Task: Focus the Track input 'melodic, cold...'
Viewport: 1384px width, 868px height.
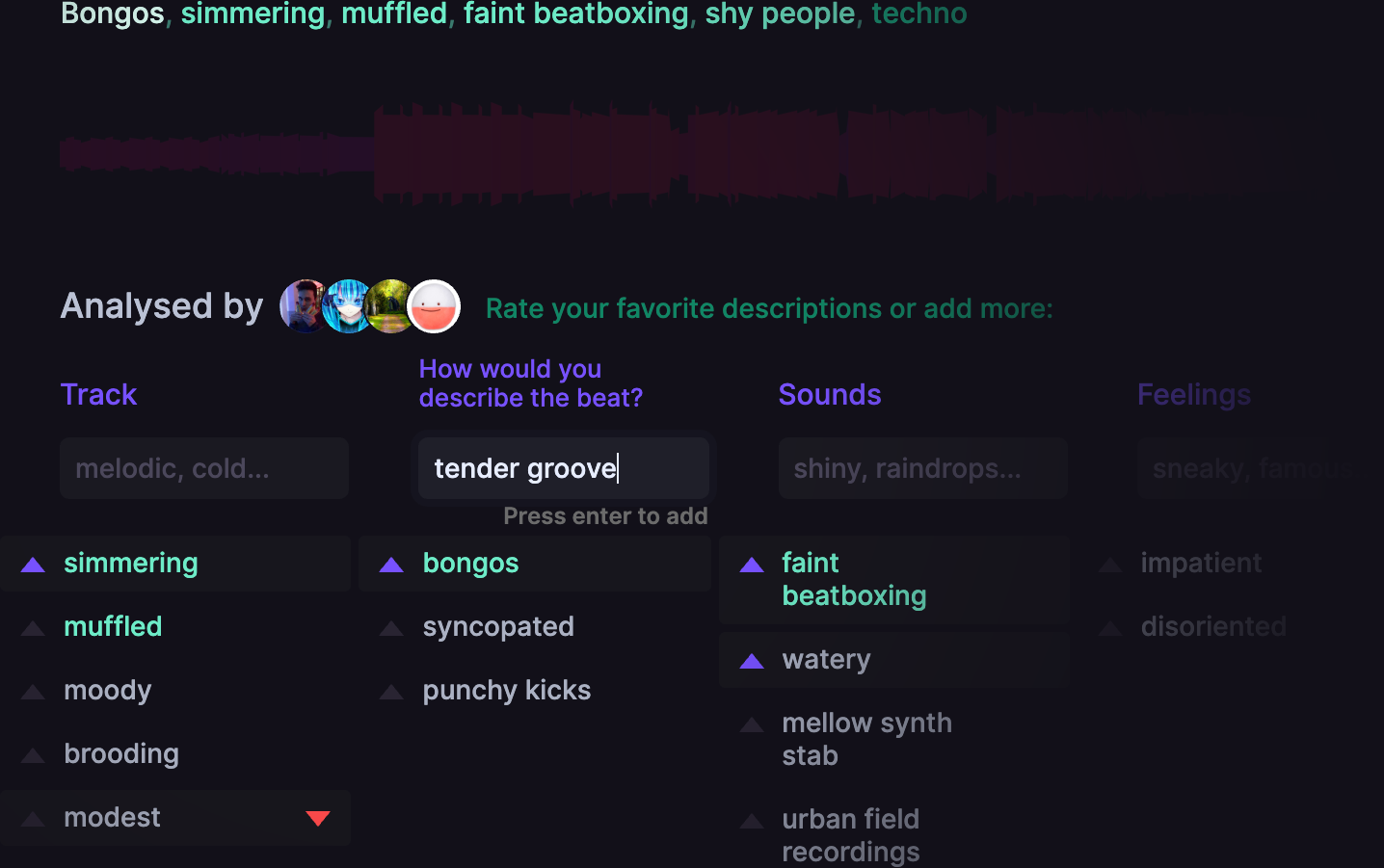Action: 204,468
